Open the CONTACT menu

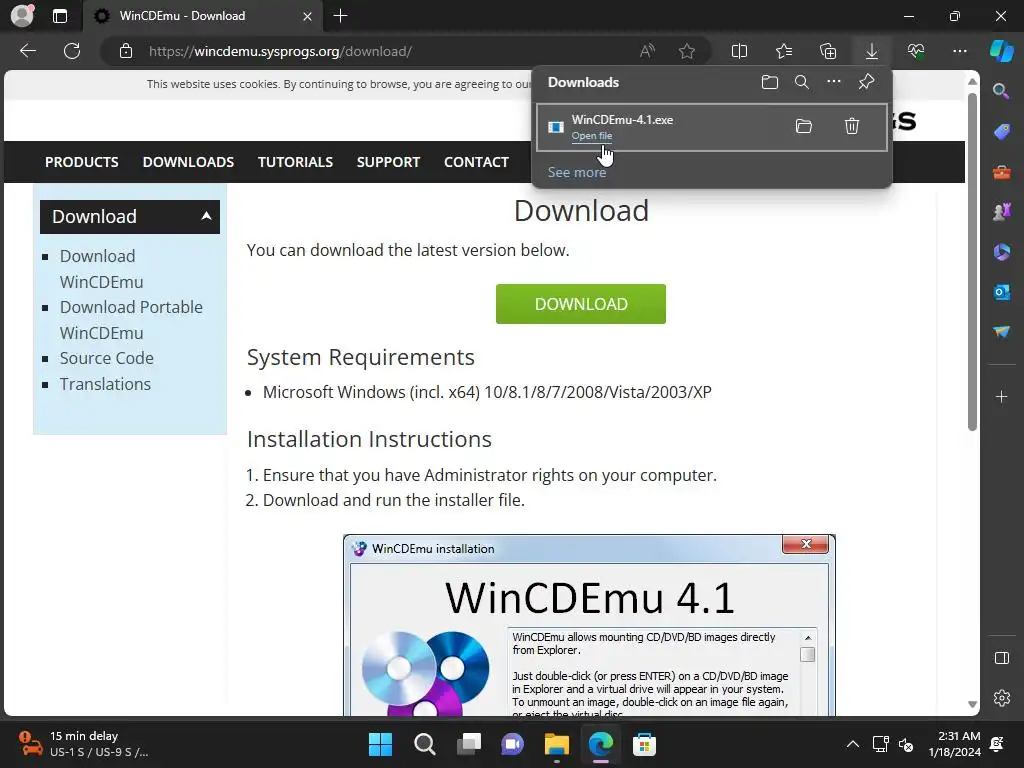476,162
